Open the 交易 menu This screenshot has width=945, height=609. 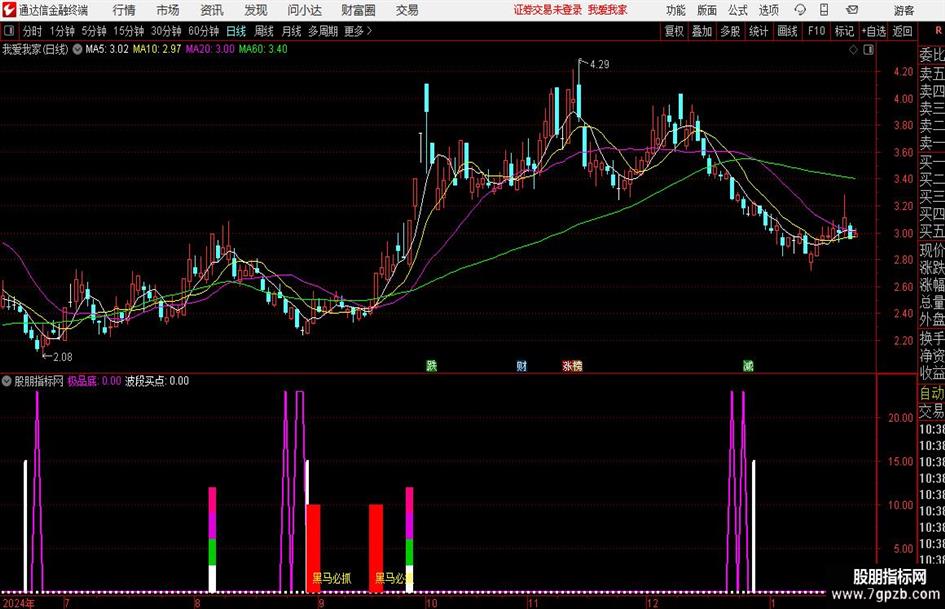point(407,10)
